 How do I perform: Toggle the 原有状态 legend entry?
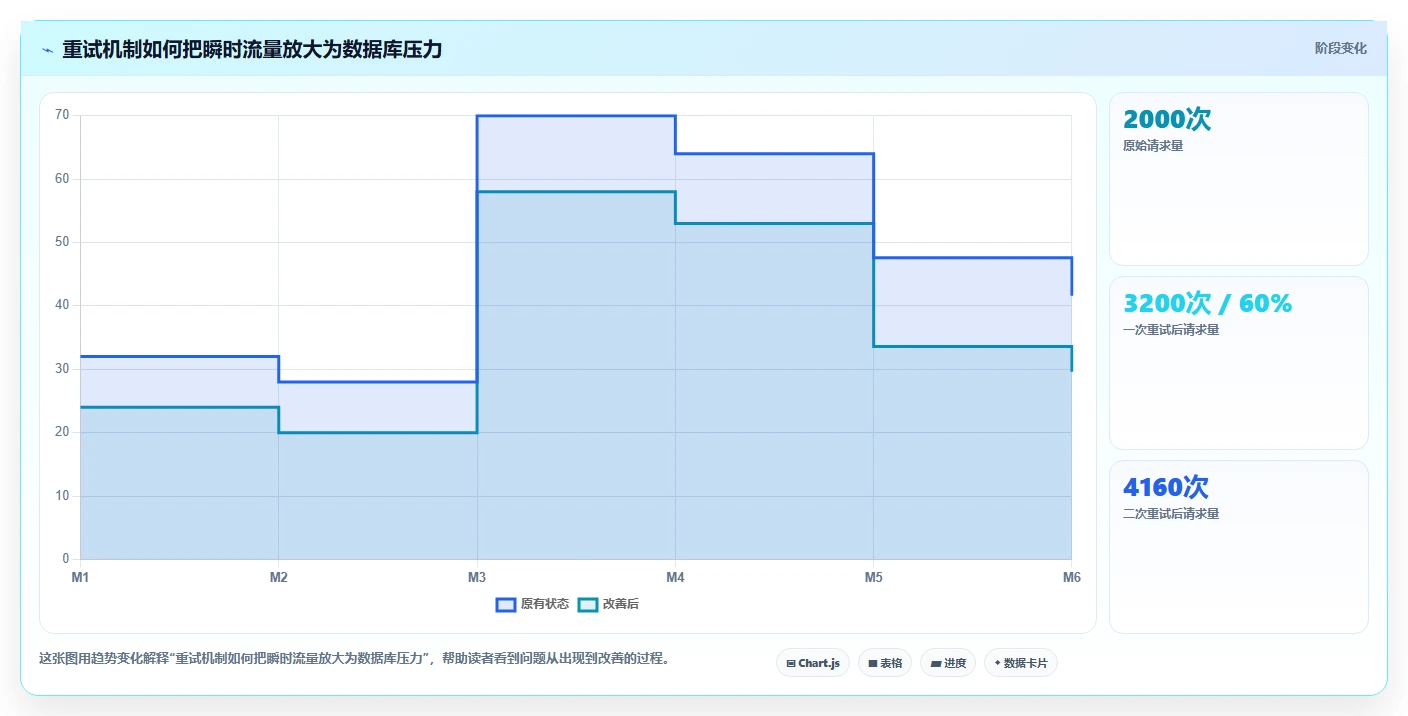tap(532, 604)
